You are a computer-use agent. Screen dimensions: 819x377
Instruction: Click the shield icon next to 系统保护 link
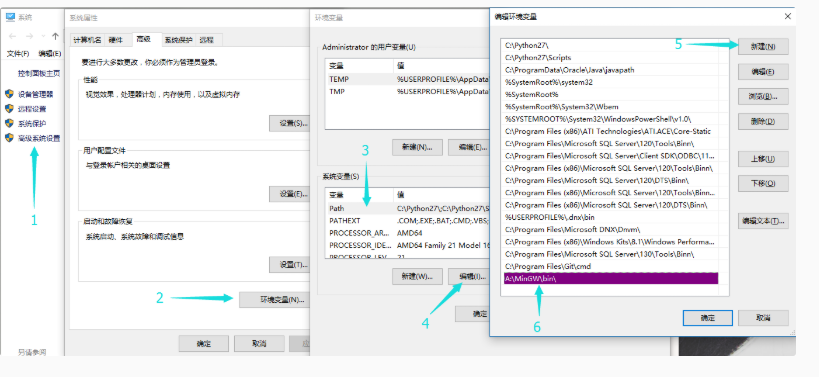(9, 123)
